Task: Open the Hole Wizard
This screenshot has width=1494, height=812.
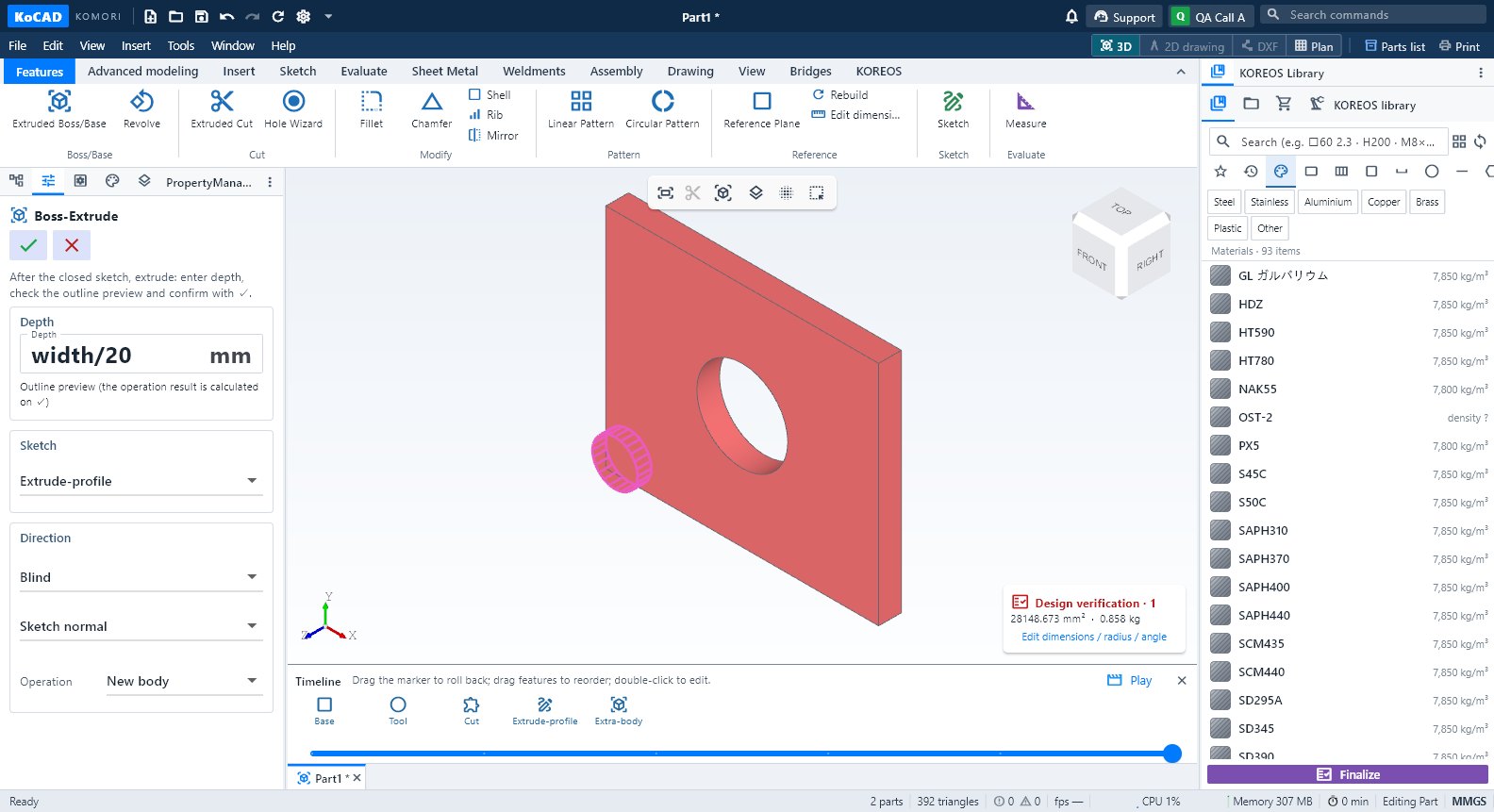Action: coord(293,109)
